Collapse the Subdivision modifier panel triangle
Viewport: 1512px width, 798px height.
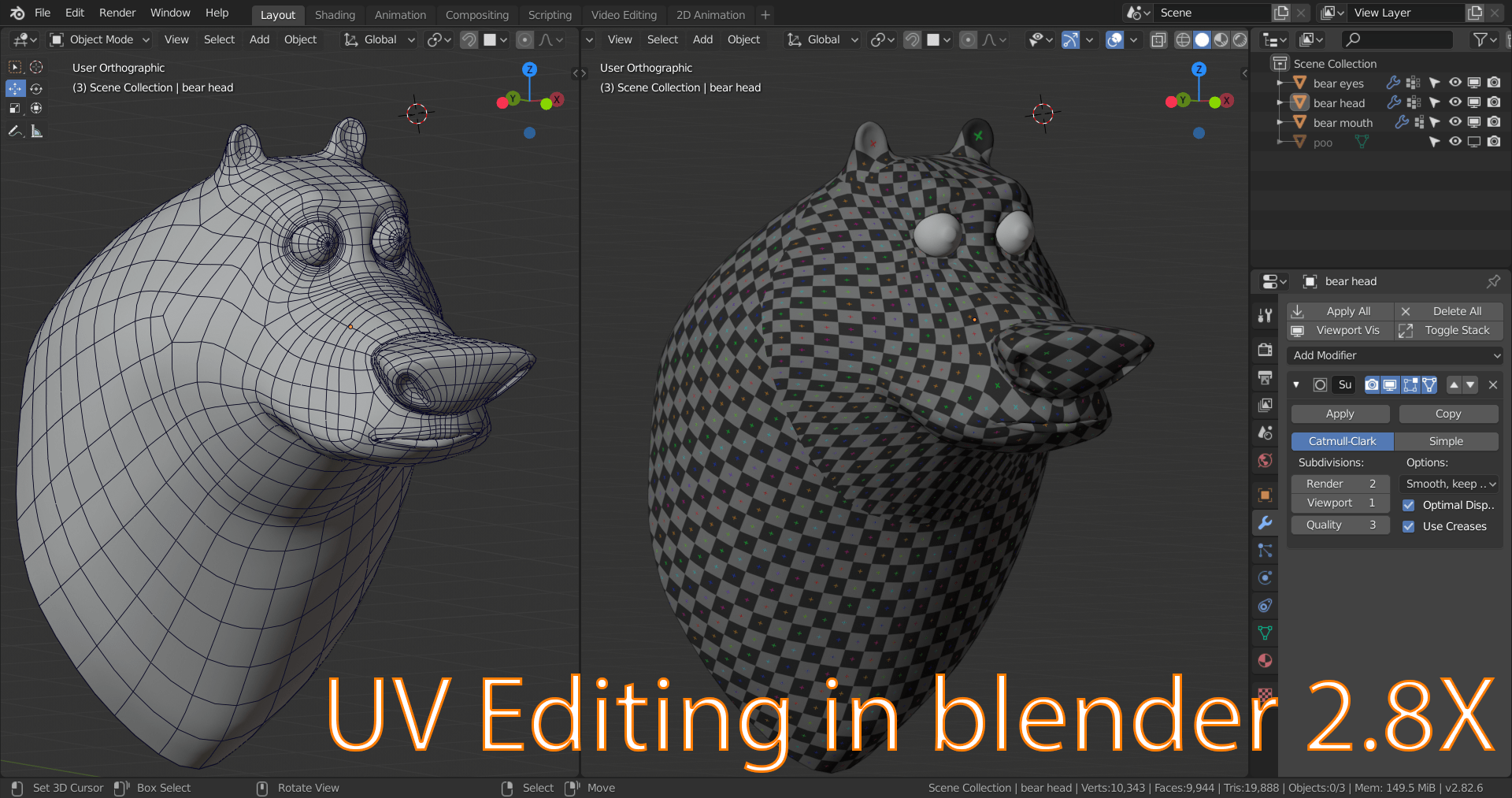click(x=1296, y=384)
